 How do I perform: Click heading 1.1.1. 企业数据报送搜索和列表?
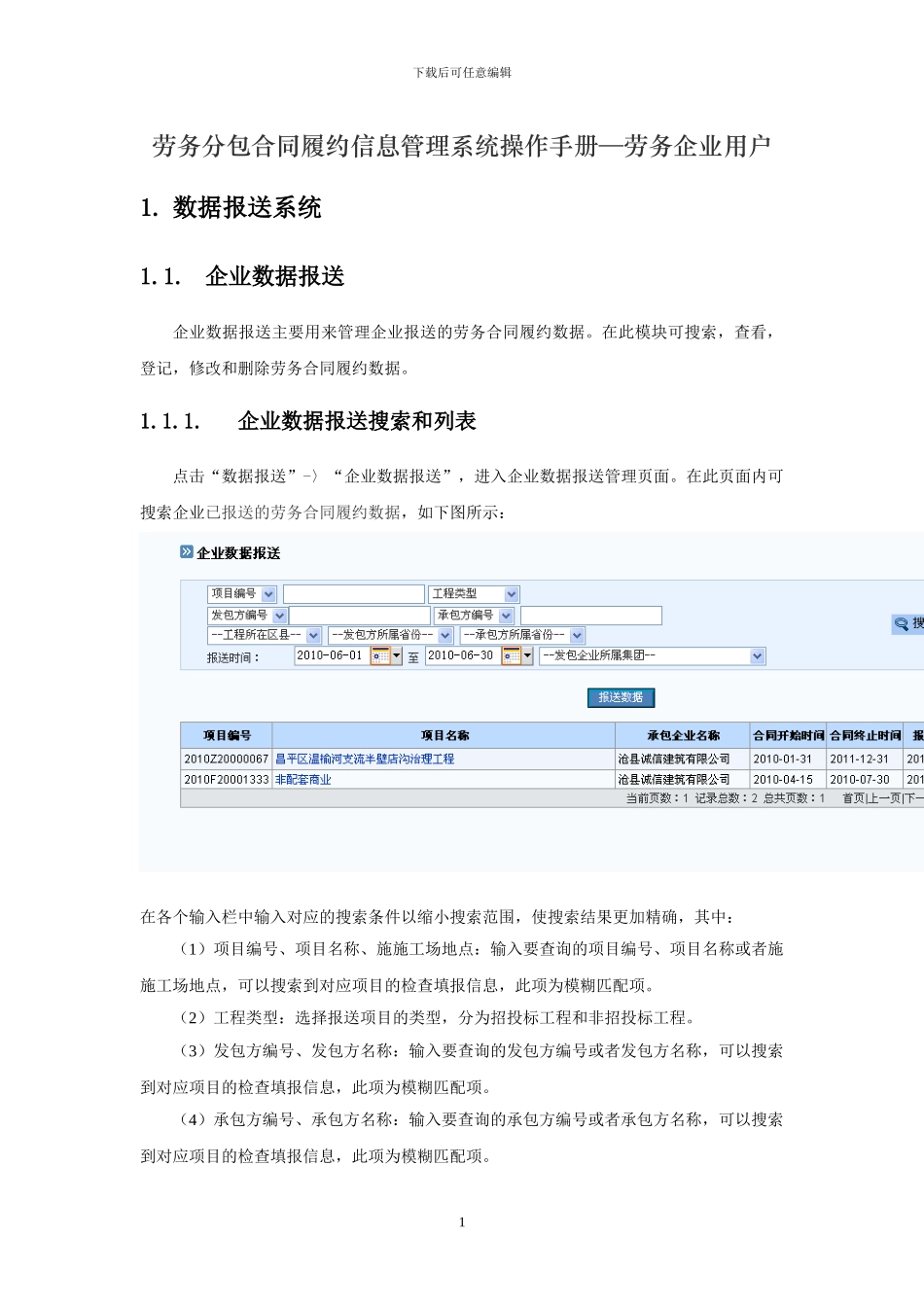308,421
